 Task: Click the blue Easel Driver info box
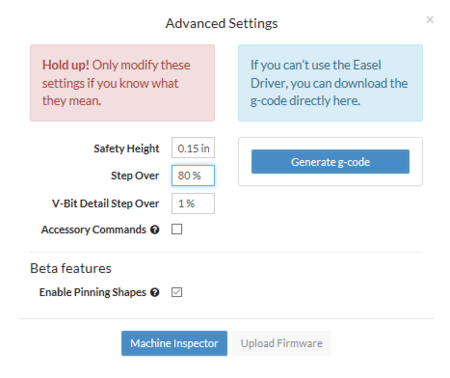(x=330, y=83)
